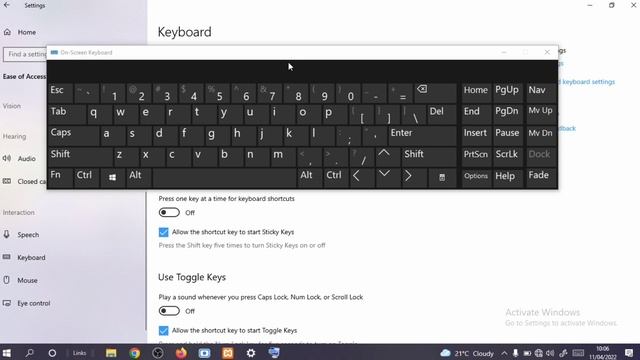The height and width of the screenshot is (360, 640).
Task: Toggle Caps key on on-screen keyboard
Action: (73, 135)
